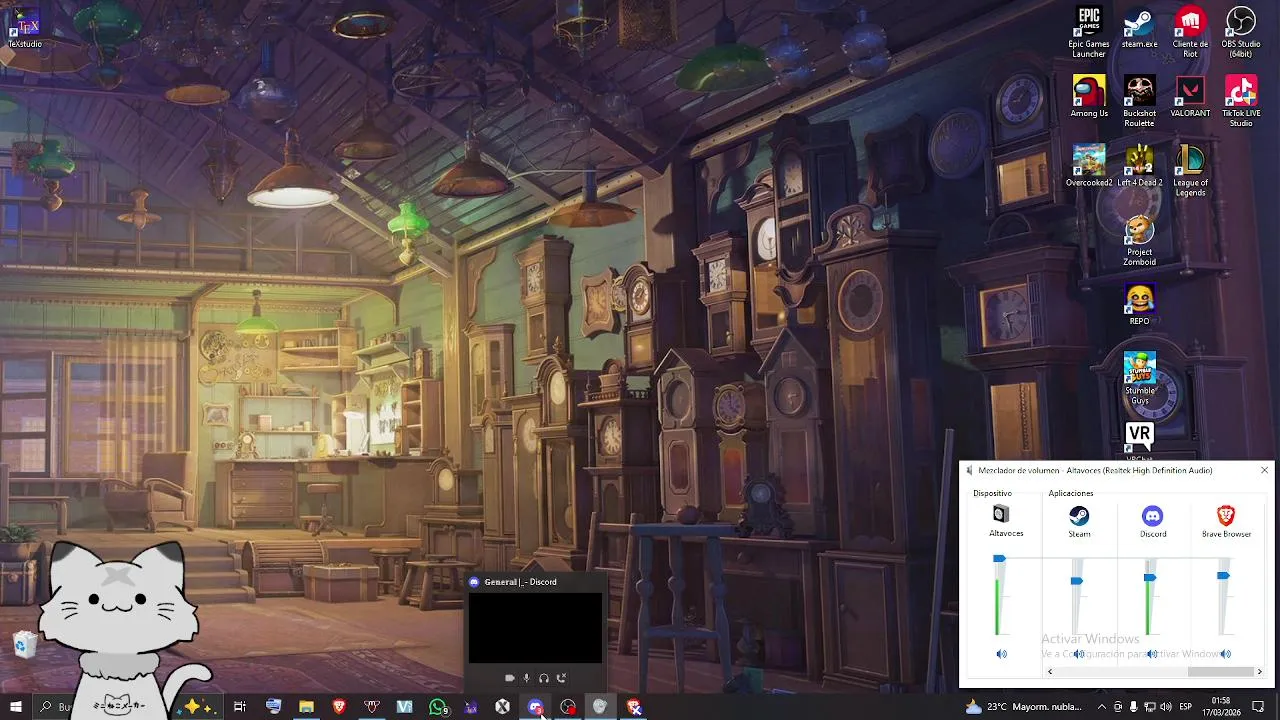Select the TikTok LIVE Studio desktop icon

[1241, 102]
